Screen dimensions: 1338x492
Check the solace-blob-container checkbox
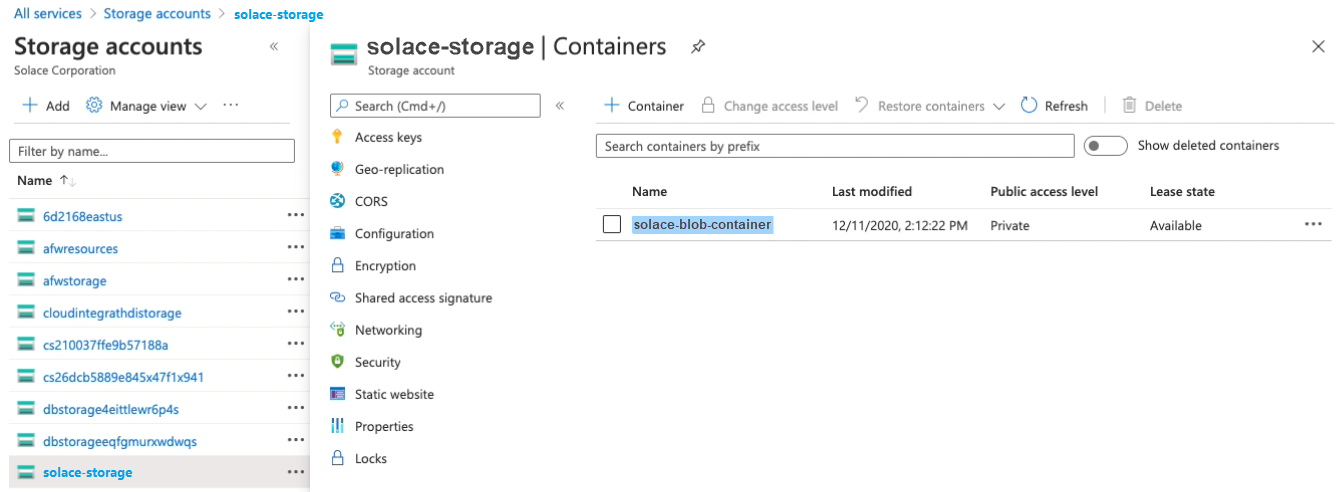click(612, 225)
